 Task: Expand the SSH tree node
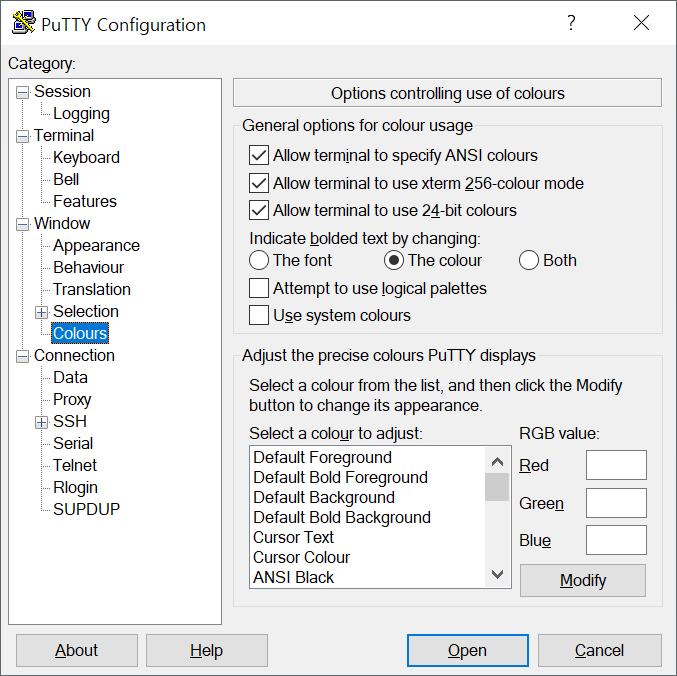41,422
